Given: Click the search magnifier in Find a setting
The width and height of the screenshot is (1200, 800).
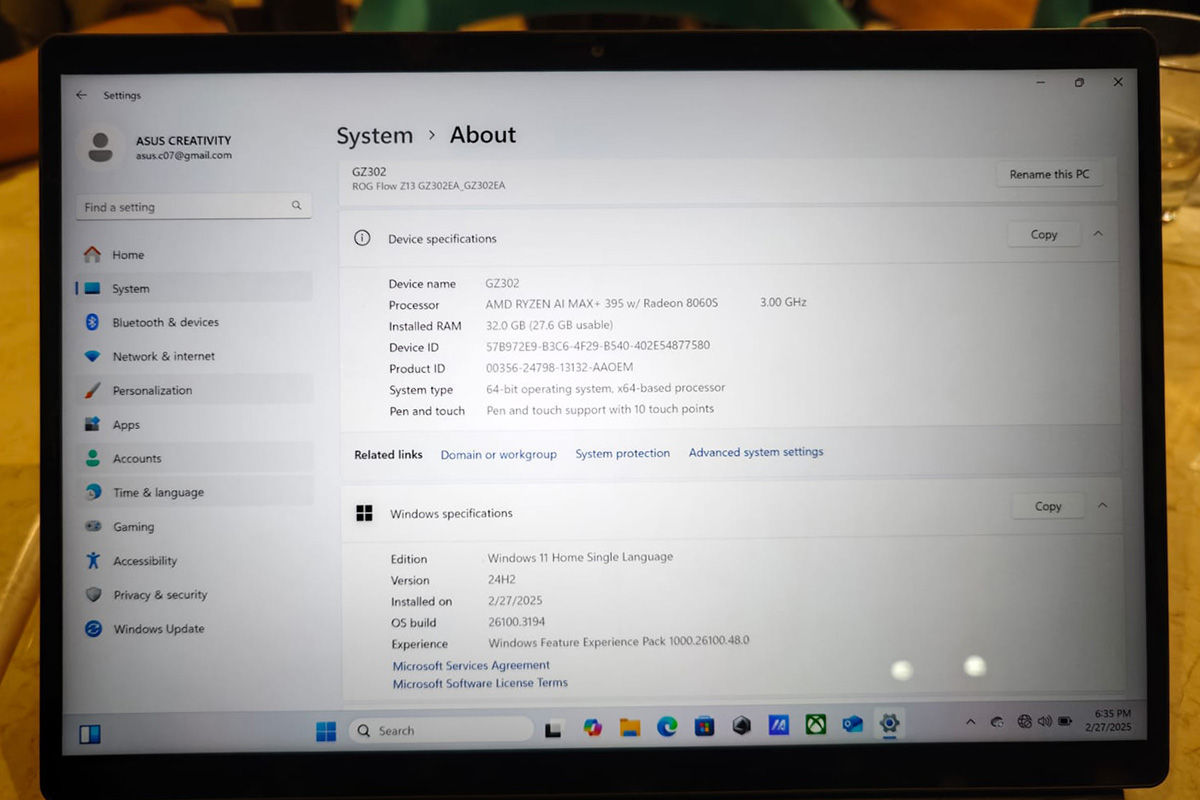Looking at the screenshot, I should point(296,205).
